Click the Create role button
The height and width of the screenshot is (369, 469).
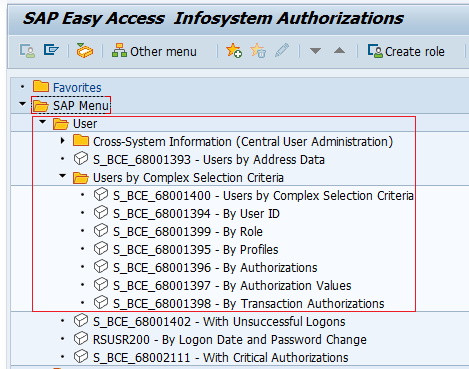pos(406,52)
